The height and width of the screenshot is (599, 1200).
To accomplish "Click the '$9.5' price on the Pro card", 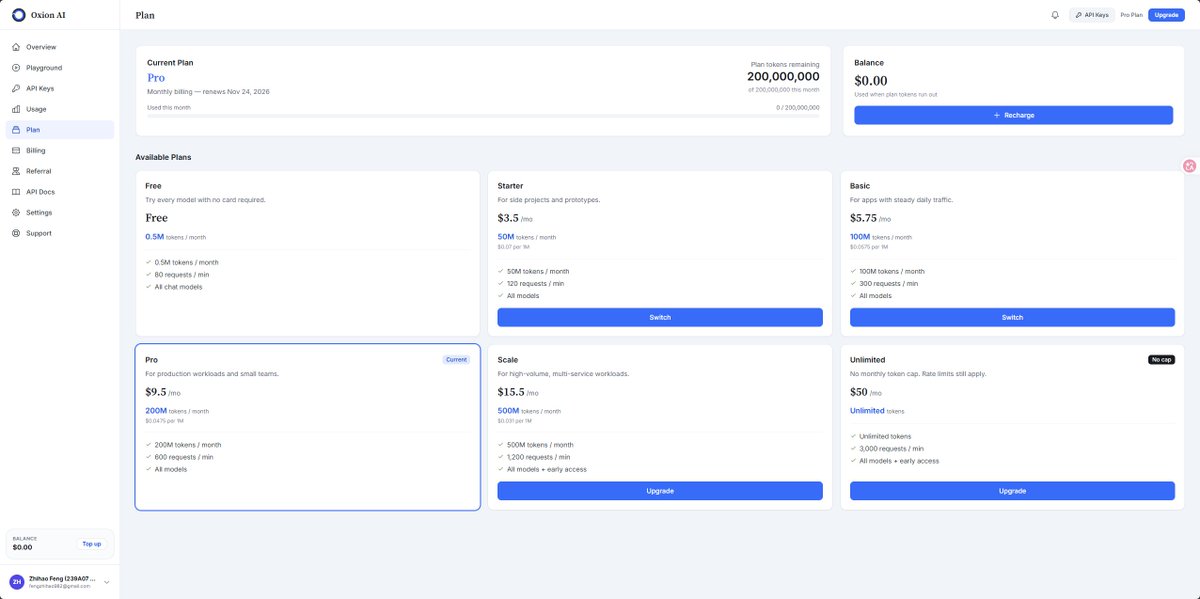I will [x=155, y=392].
